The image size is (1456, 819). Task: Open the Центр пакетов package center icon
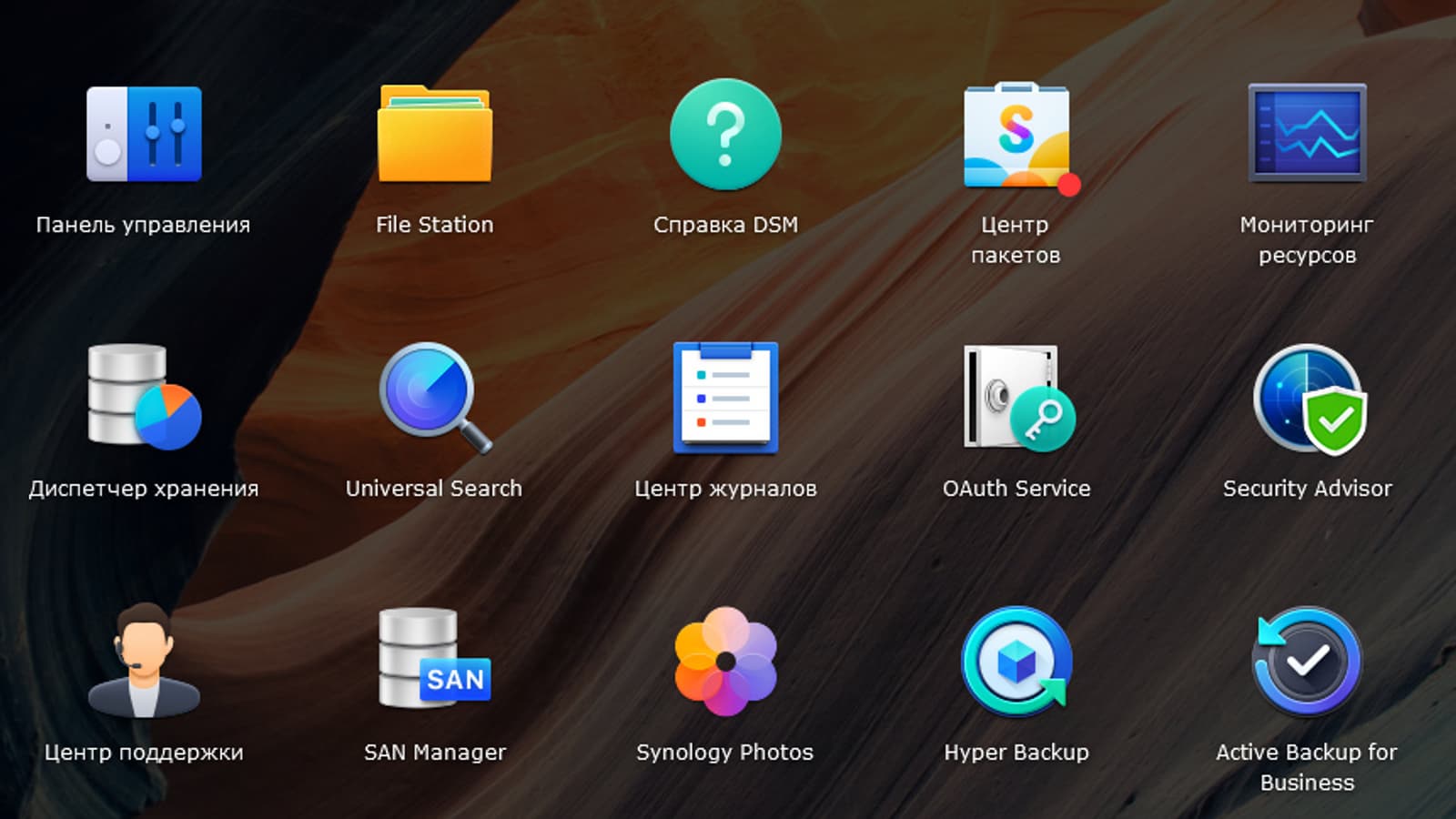1020,137
